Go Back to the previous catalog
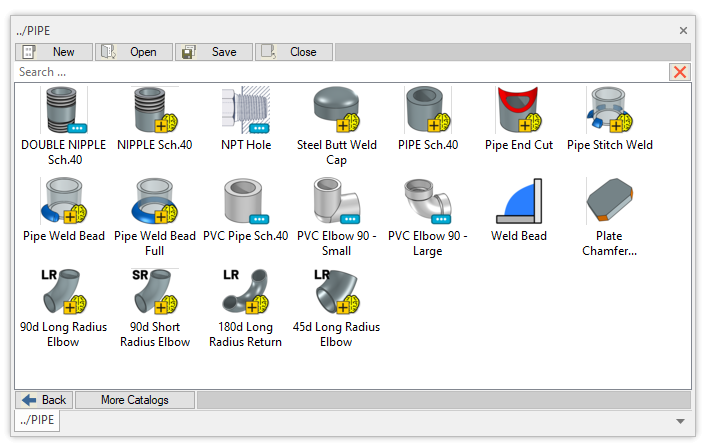The height and width of the screenshot is (448, 717). click(44, 400)
